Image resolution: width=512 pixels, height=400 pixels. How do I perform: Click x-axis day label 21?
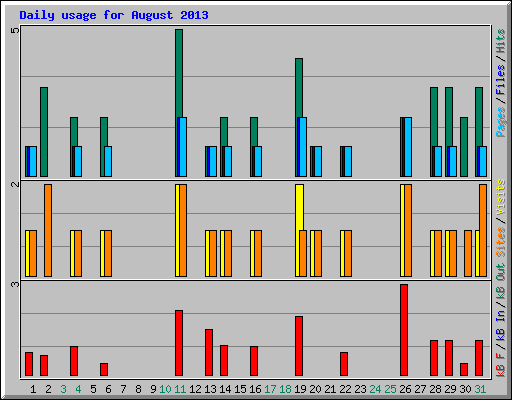pyautogui.click(x=330, y=389)
